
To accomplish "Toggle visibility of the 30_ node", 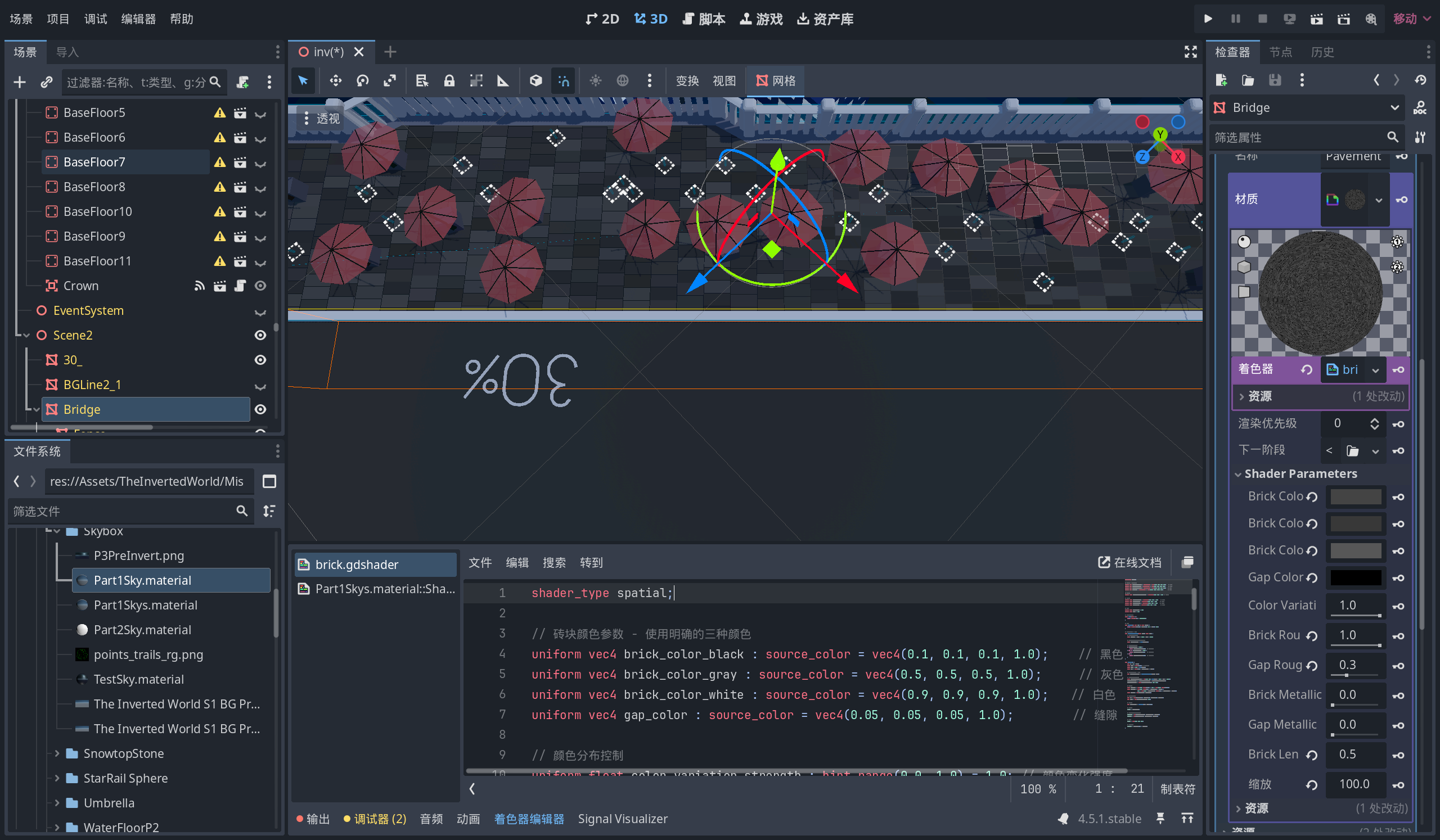I will [260, 360].
